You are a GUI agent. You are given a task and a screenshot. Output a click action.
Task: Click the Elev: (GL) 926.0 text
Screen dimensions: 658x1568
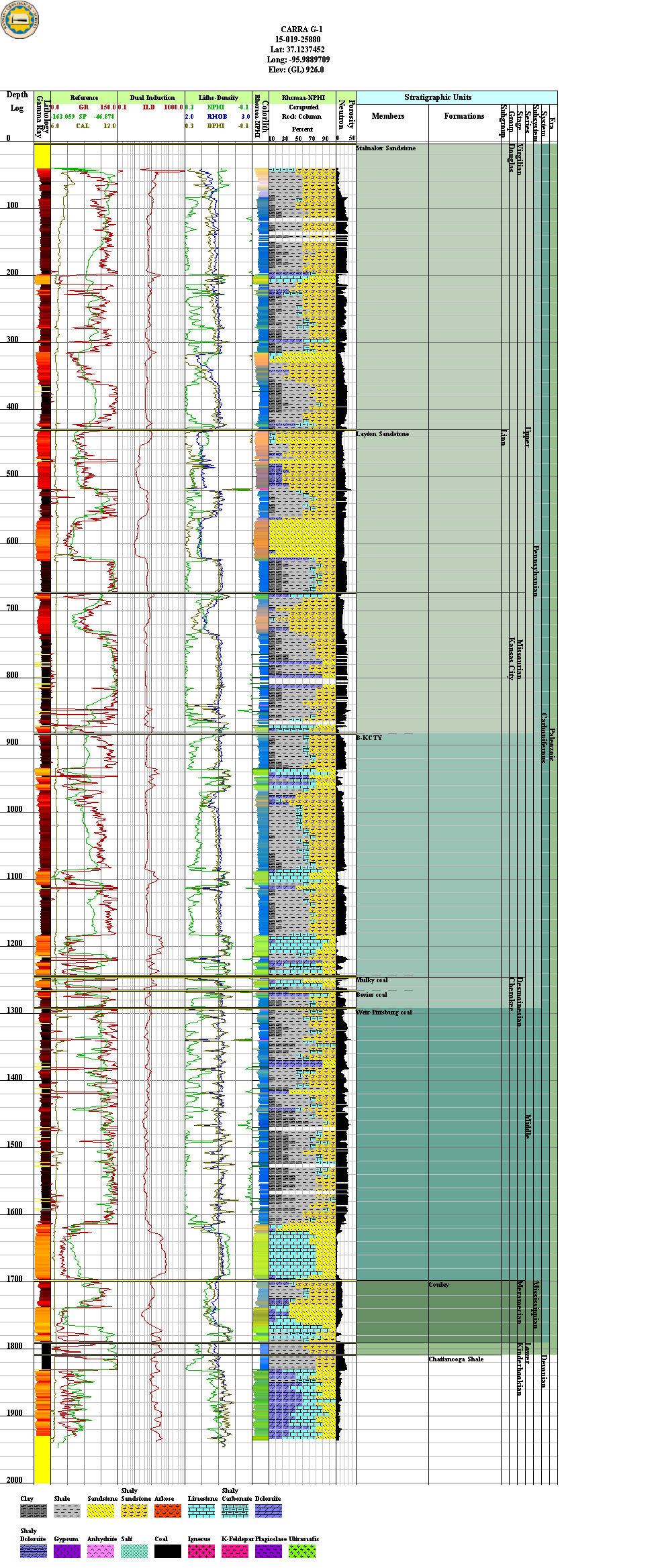click(296, 70)
